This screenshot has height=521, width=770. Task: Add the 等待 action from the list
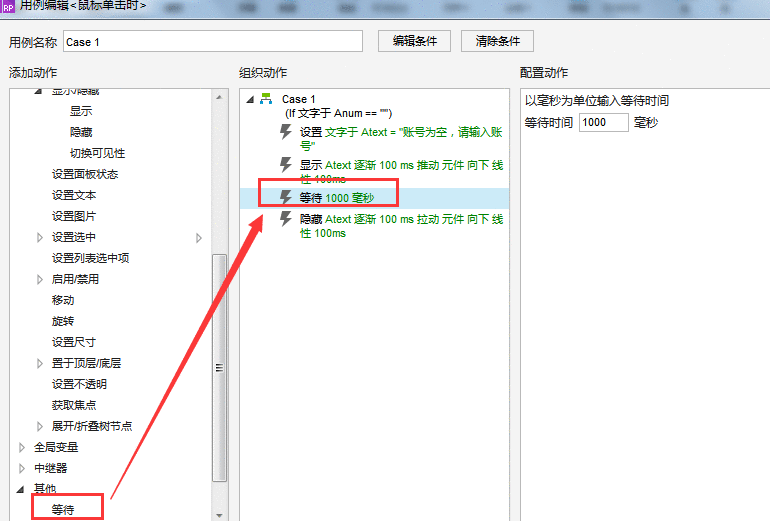coord(63,510)
